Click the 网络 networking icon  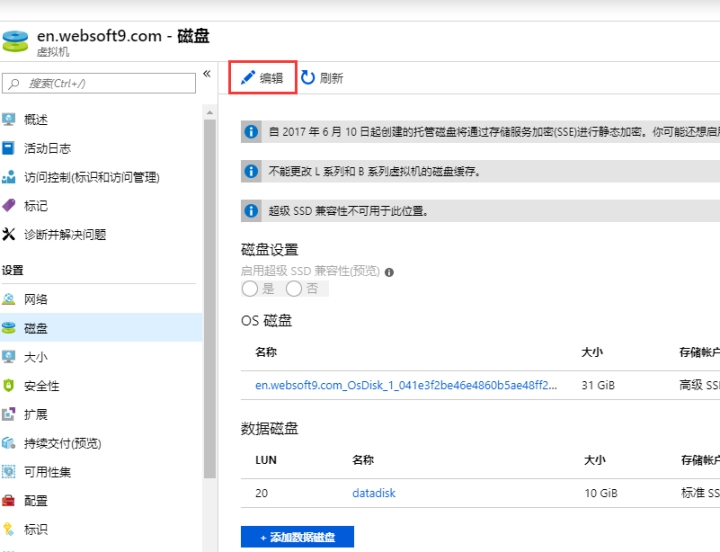tap(9, 299)
